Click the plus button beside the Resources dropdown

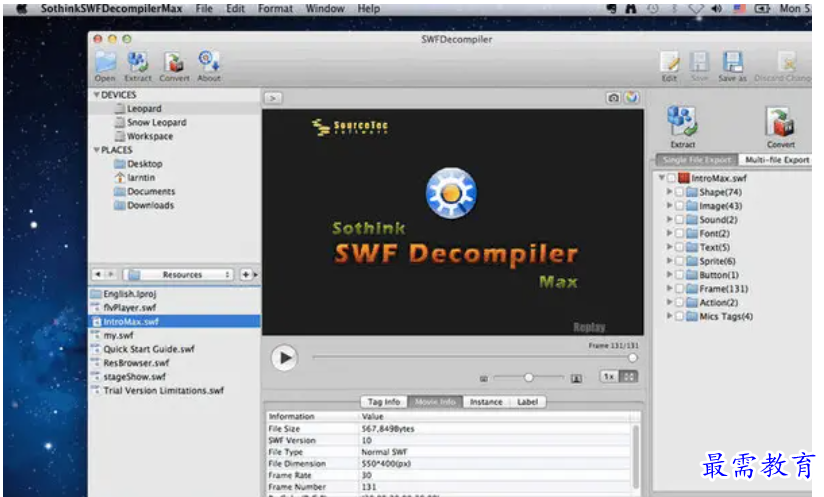pyautogui.click(x=245, y=274)
